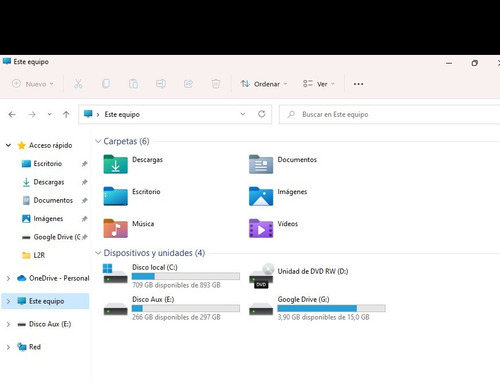Select the Disco local (C:) drive icon
This screenshot has height=383, width=500.
point(115,274)
